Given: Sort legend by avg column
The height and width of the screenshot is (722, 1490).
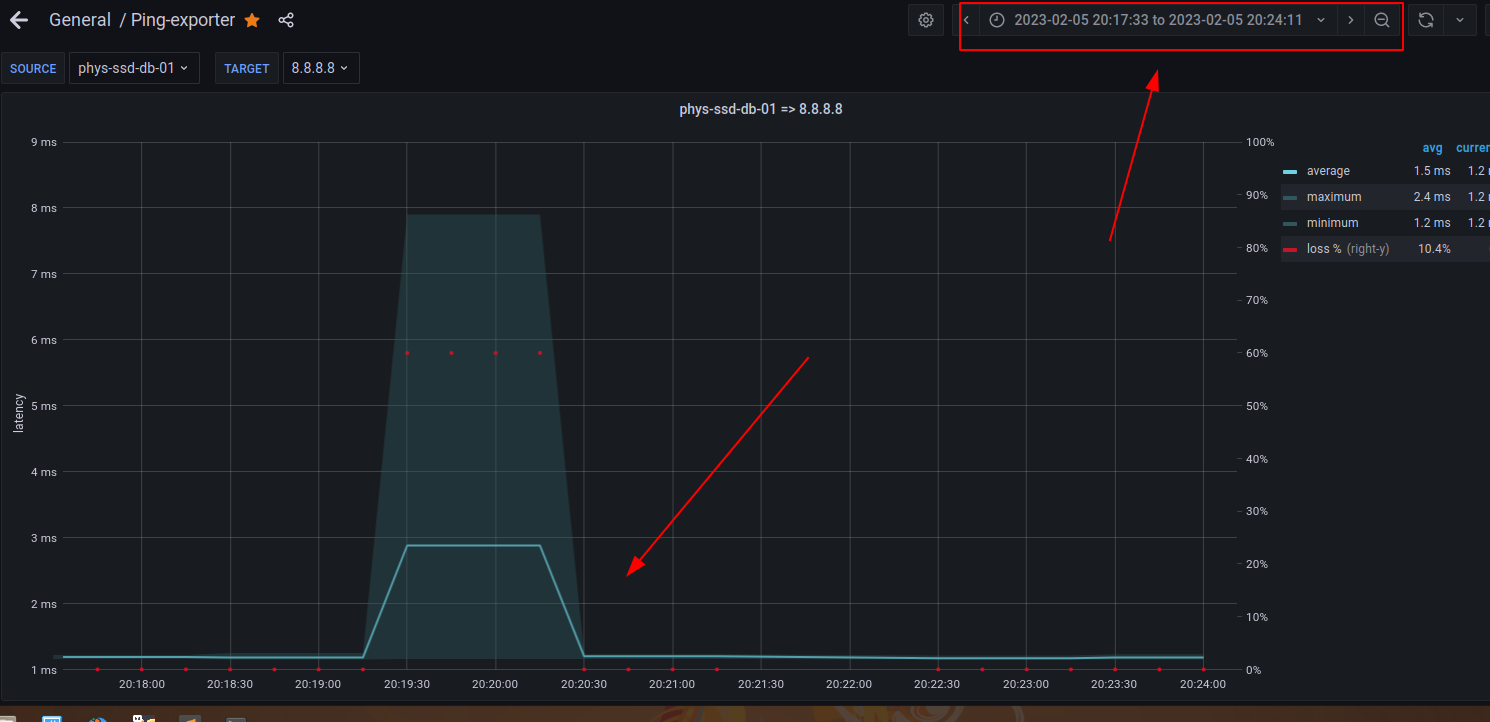Looking at the screenshot, I should (1433, 148).
